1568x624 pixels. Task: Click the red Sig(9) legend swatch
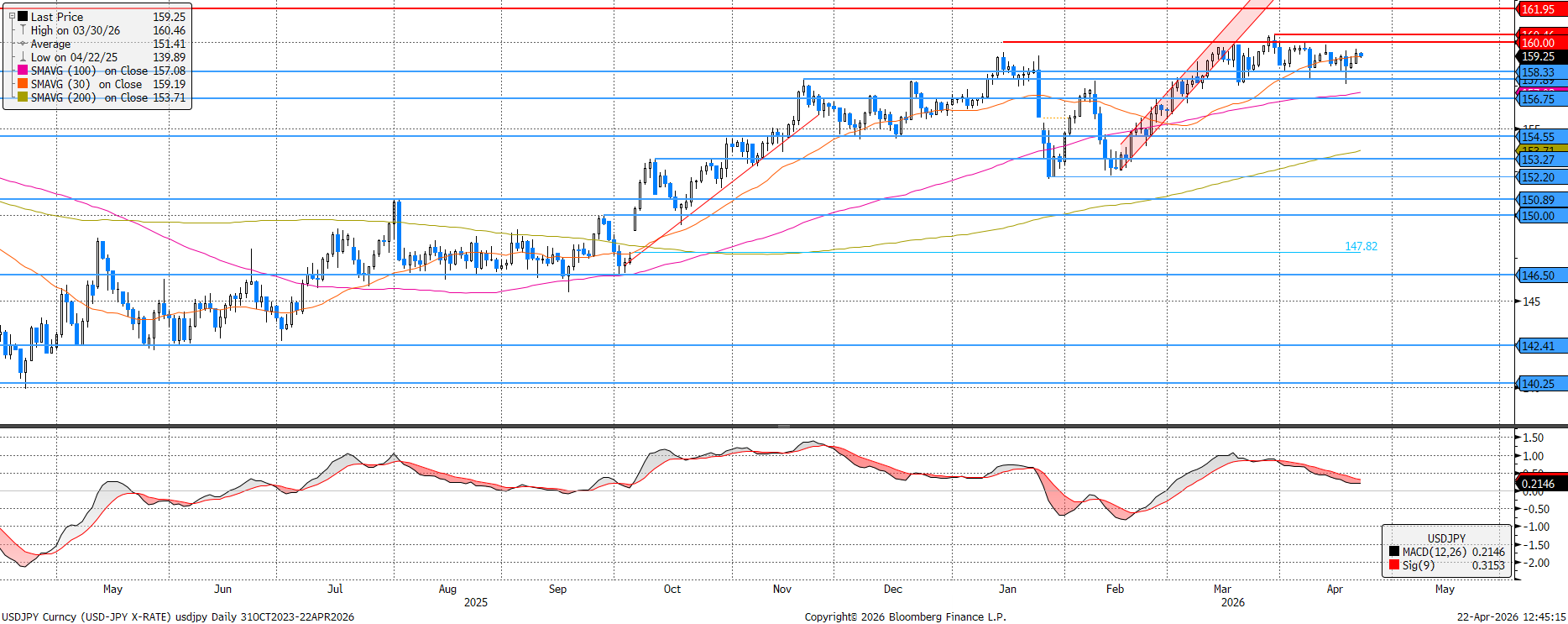coord(1394,565)
